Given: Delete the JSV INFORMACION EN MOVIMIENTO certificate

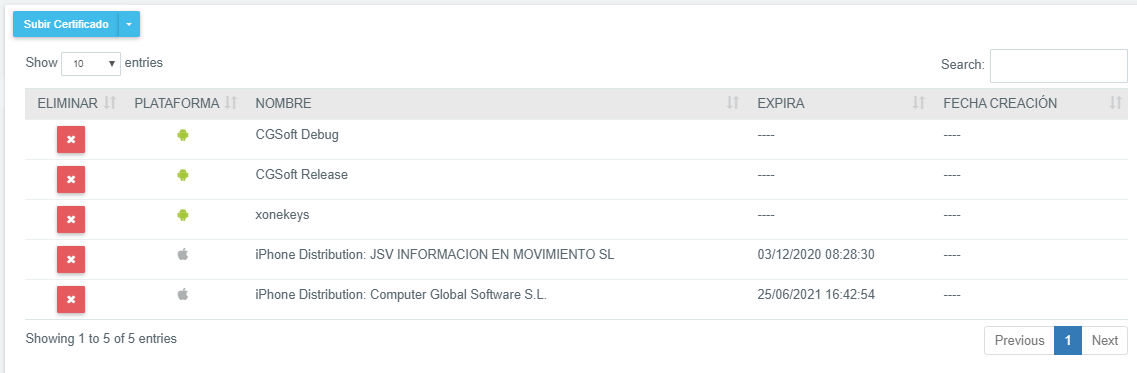Looking at the screenshot, I should coord(71,259).
